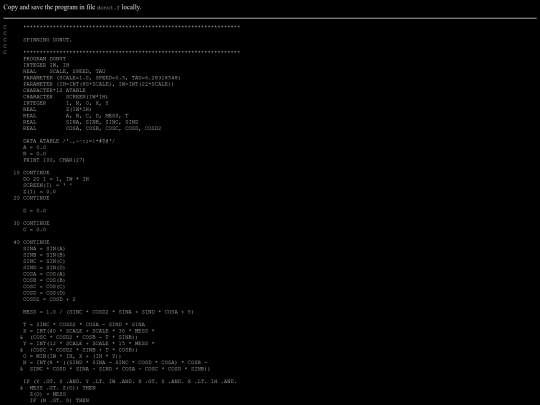This screenshot has width=540, height=405.
Task: Click the '30 CONTINUE' label line
Action: (31, 223)
